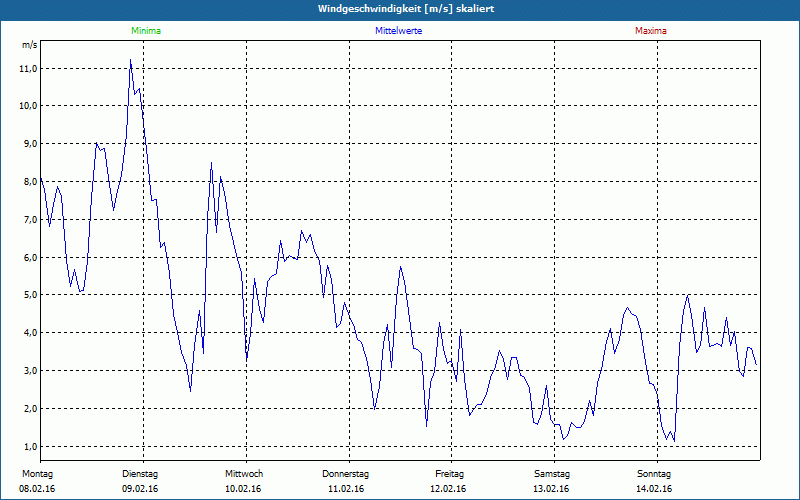Image resolution: width=800 pixels, height=500 pixels.
Task: Click the date 14.02.16
Action: coord(654,489)
